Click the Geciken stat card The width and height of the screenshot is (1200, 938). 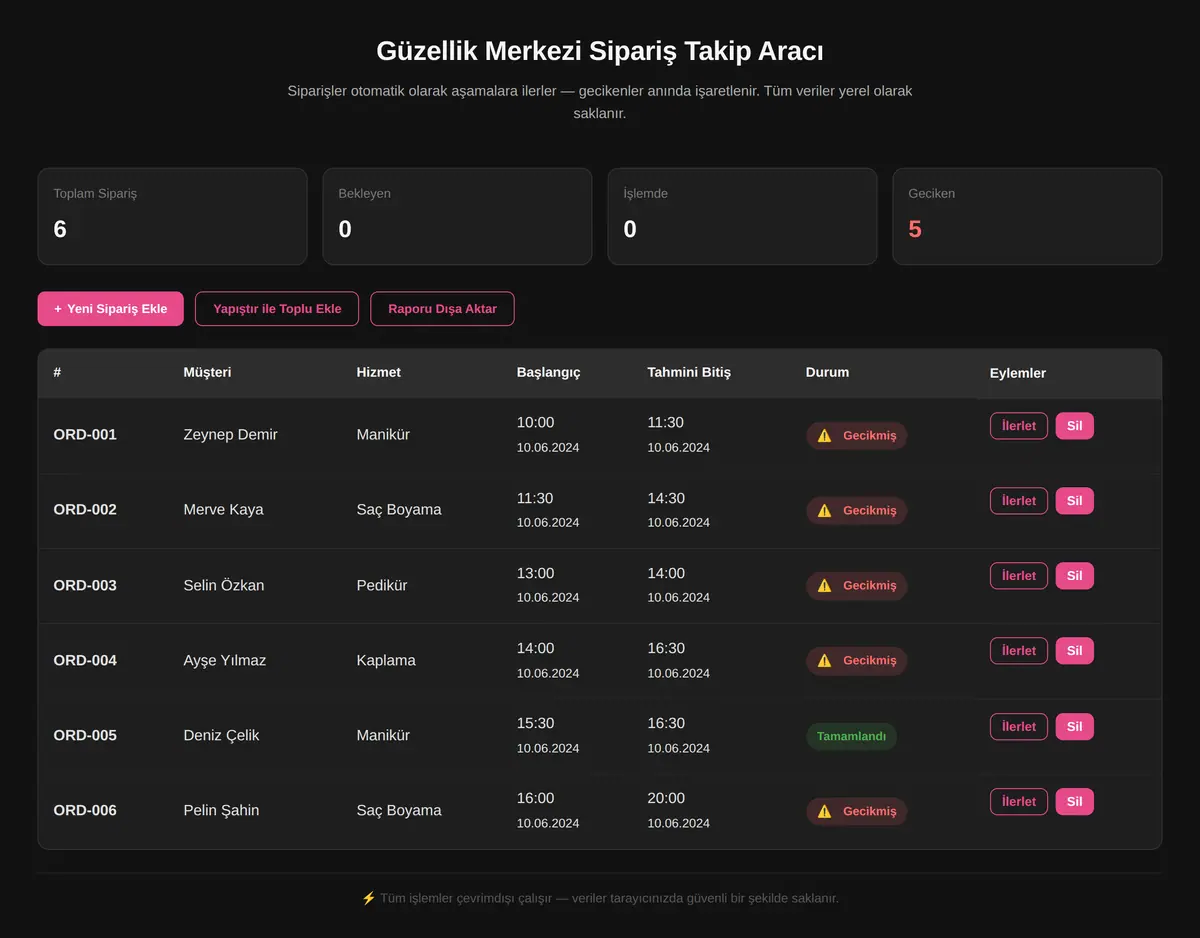coord(1027,216)
